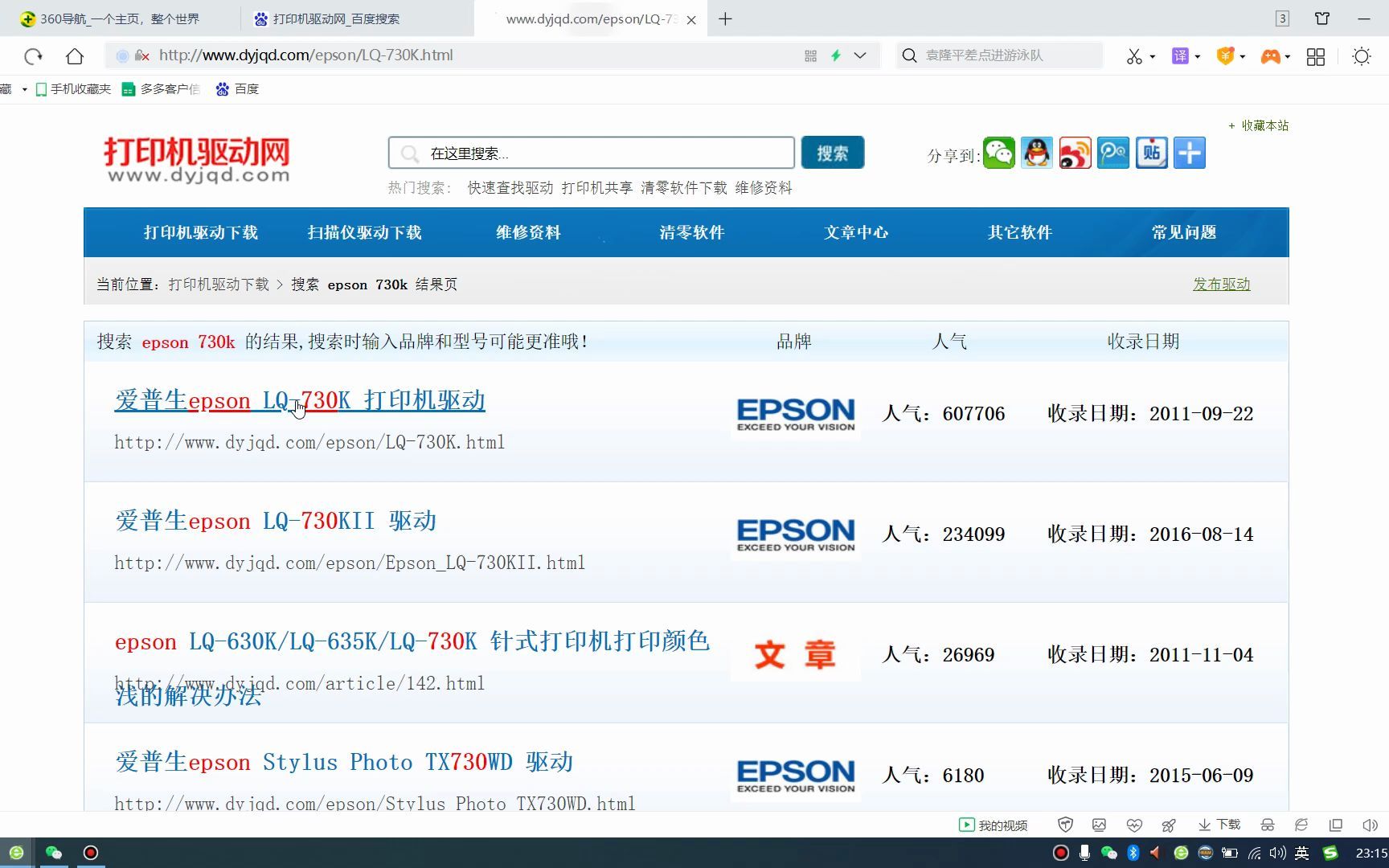Open the Stylus Photo TX730WD 驱动 result

tap(344, 762)
